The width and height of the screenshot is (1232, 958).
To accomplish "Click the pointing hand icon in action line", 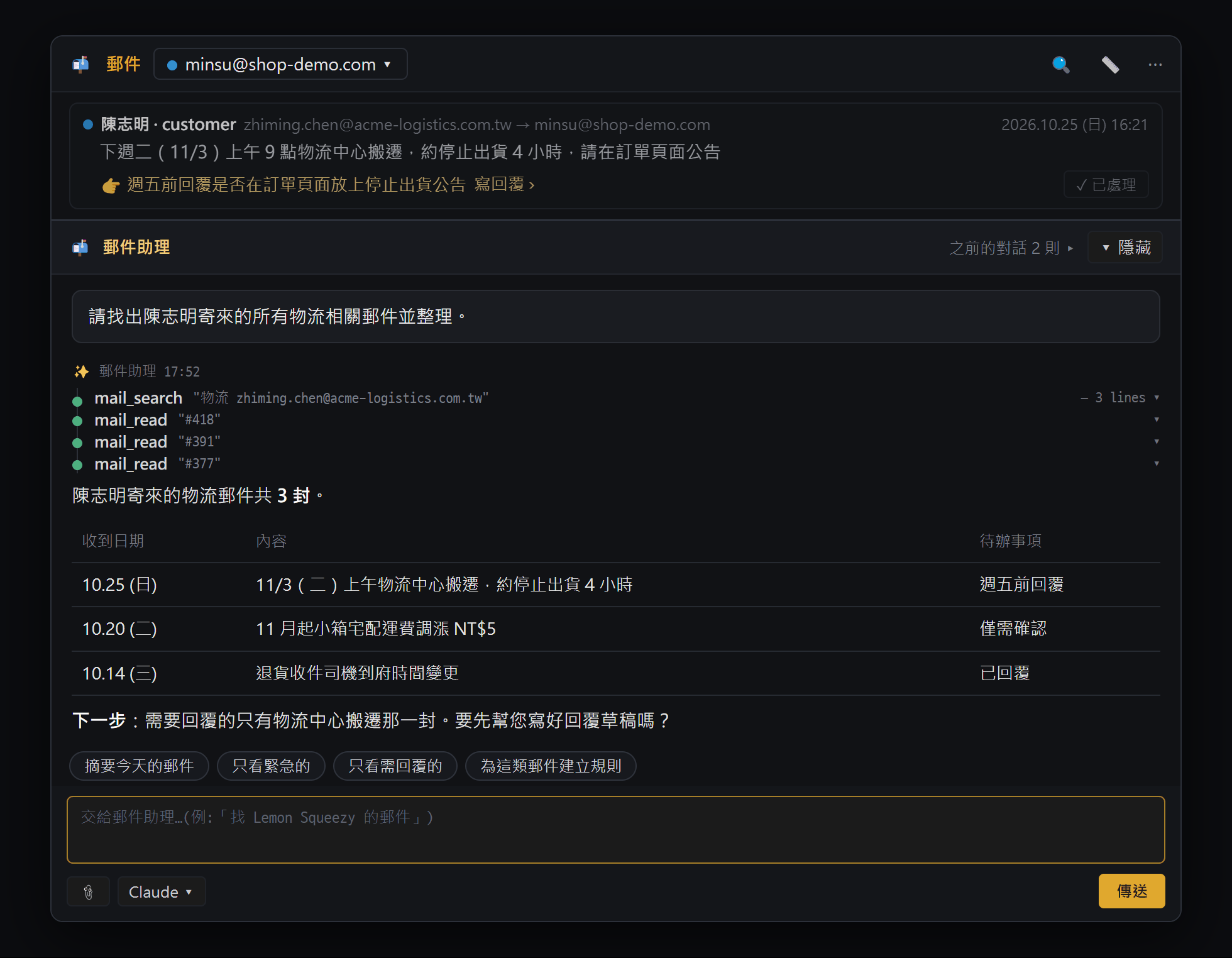I will [x=111, y=185].
